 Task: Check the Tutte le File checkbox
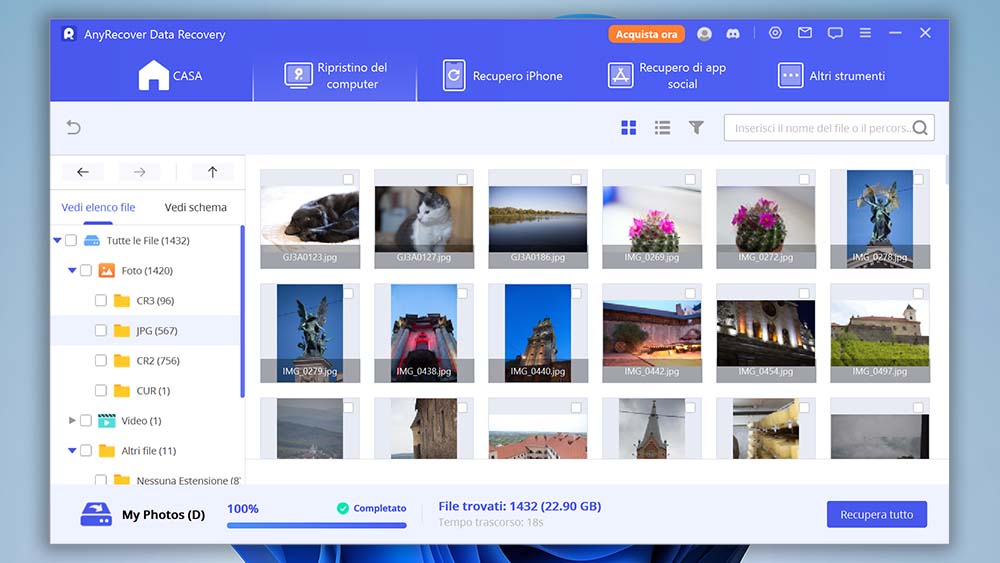(71, 240)
